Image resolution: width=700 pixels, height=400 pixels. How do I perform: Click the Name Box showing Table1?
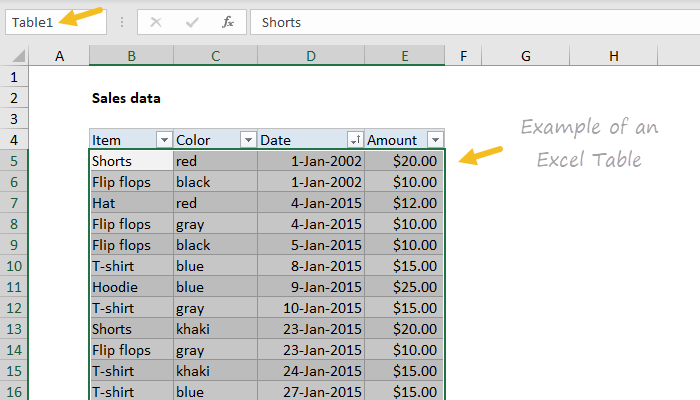click(x=45, y=22)
